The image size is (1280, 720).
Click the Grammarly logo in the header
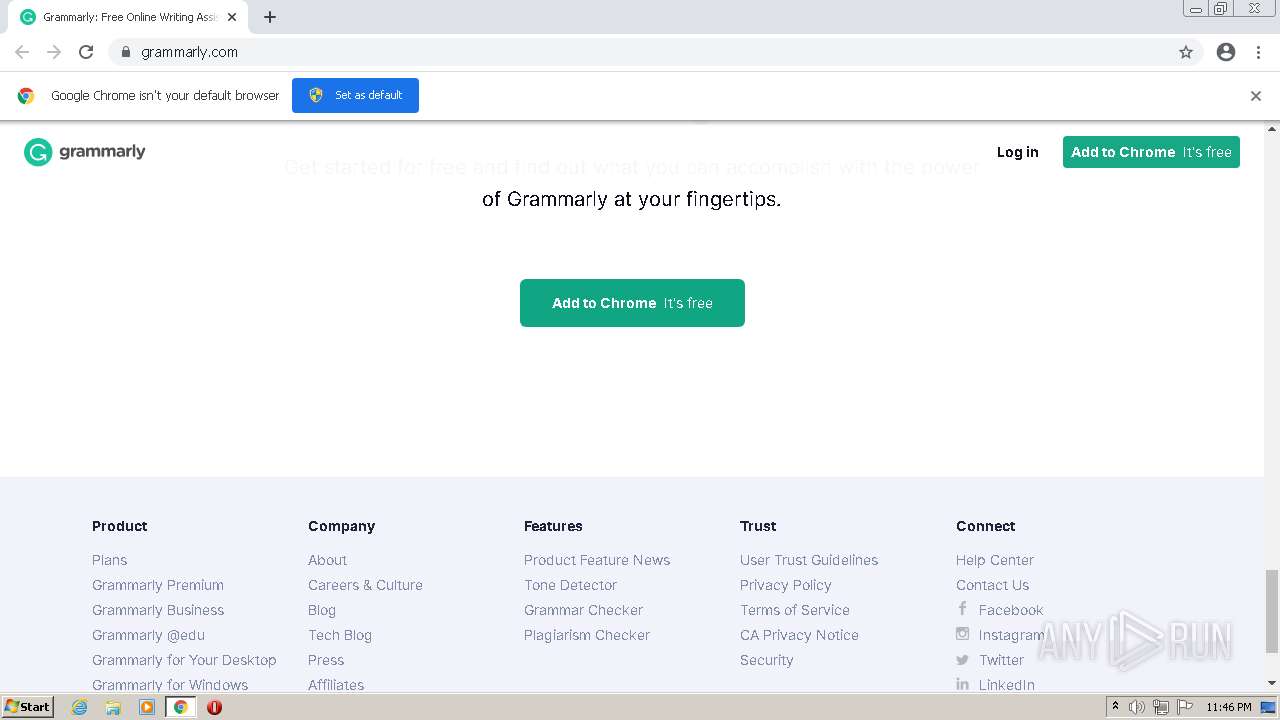click(x=85, y=152)
